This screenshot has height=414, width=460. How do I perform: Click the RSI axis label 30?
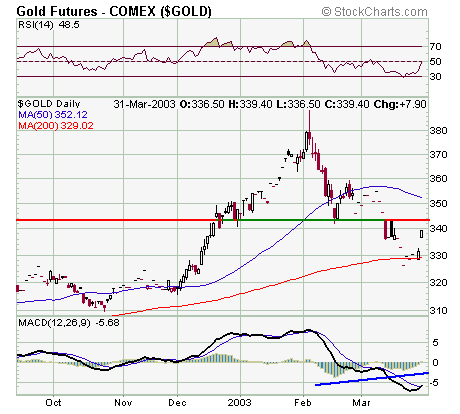pyautogui.click(x=435, y=77)
